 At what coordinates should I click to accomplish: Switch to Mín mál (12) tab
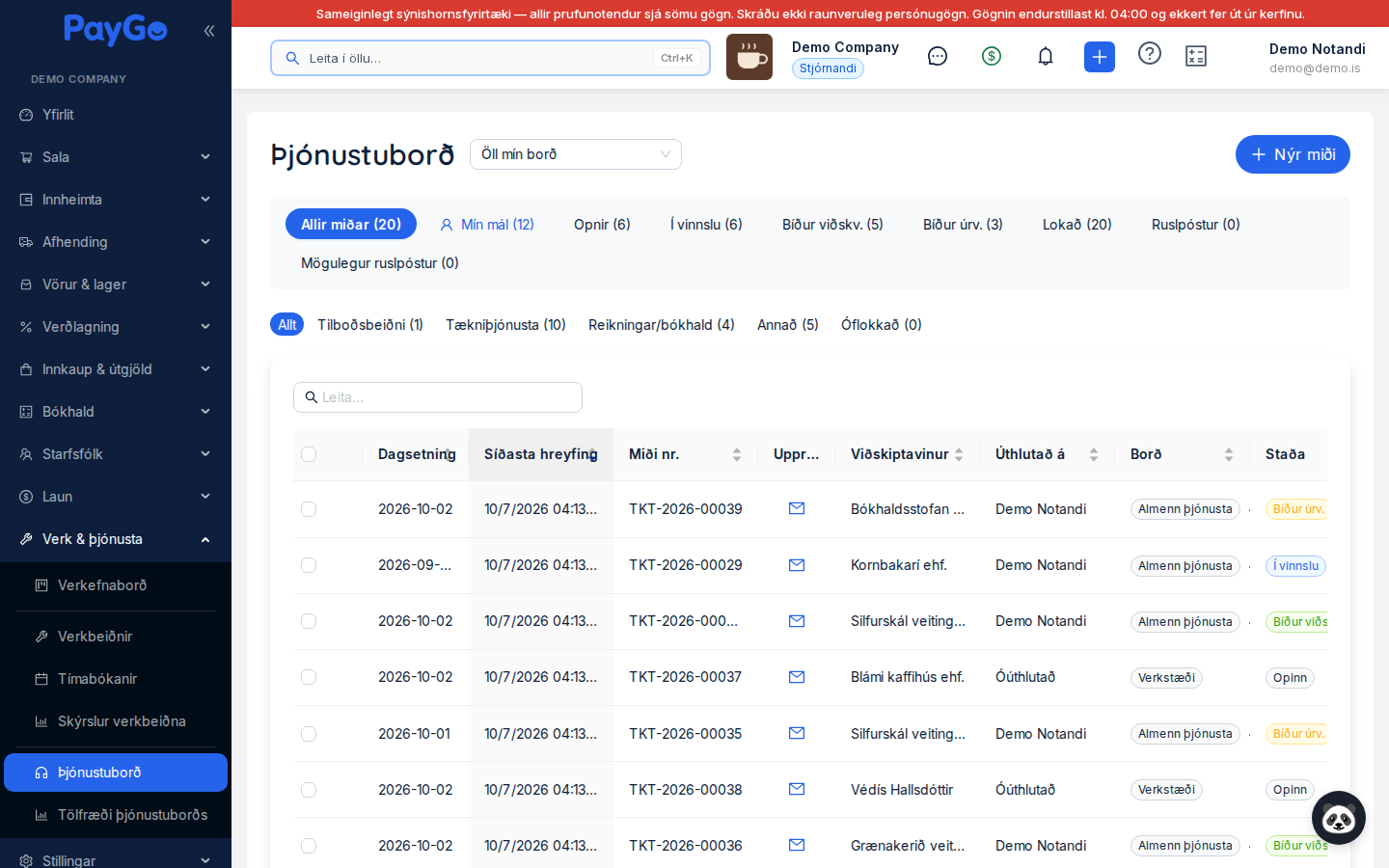487,224
